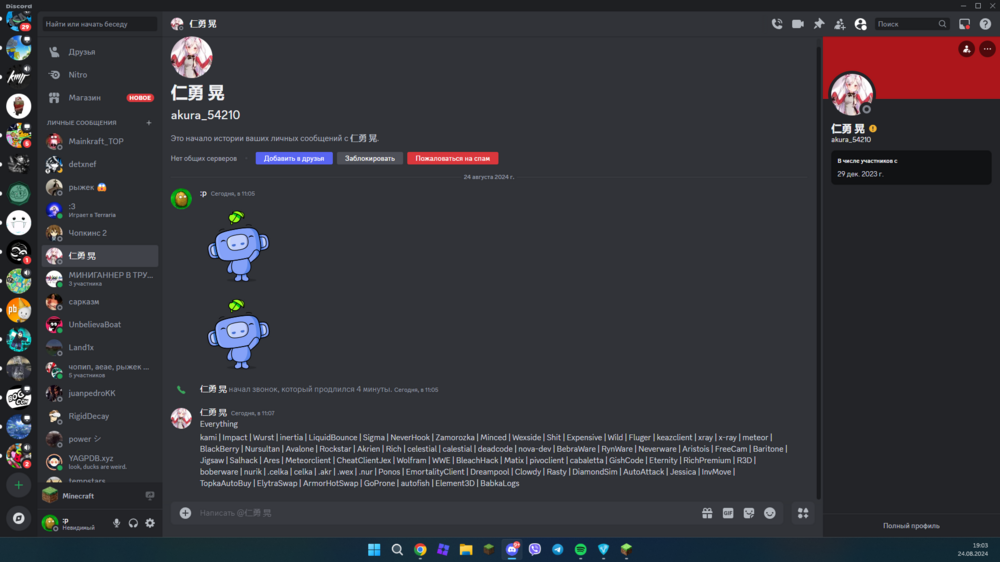
Task: Open the Nitro tab
Action: pos(99,75)
